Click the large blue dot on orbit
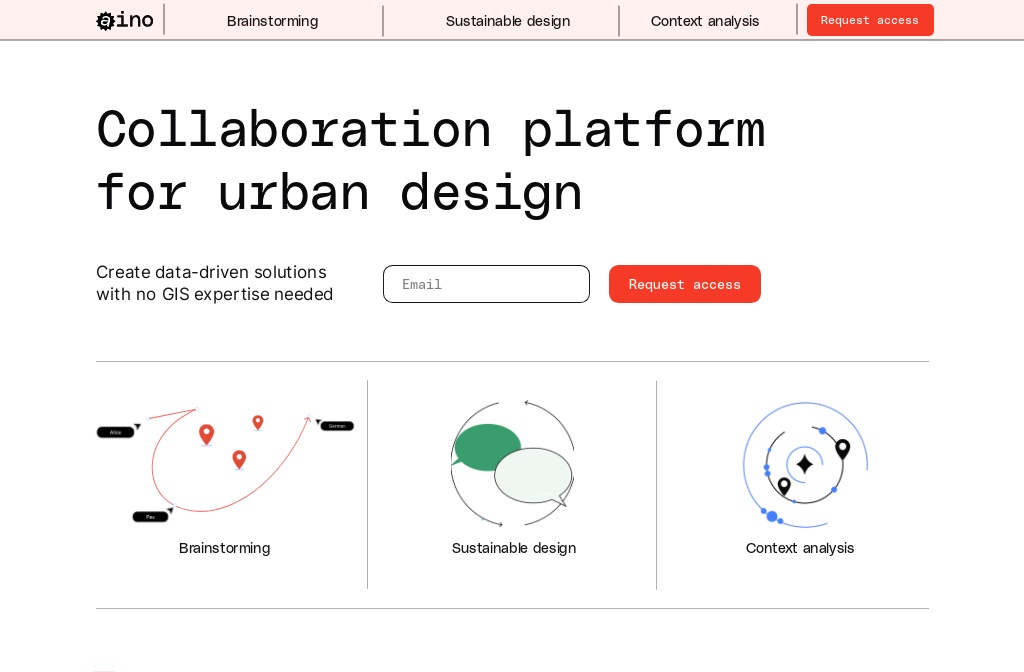This screenshot has width=1024, height=672. (772, 516)
